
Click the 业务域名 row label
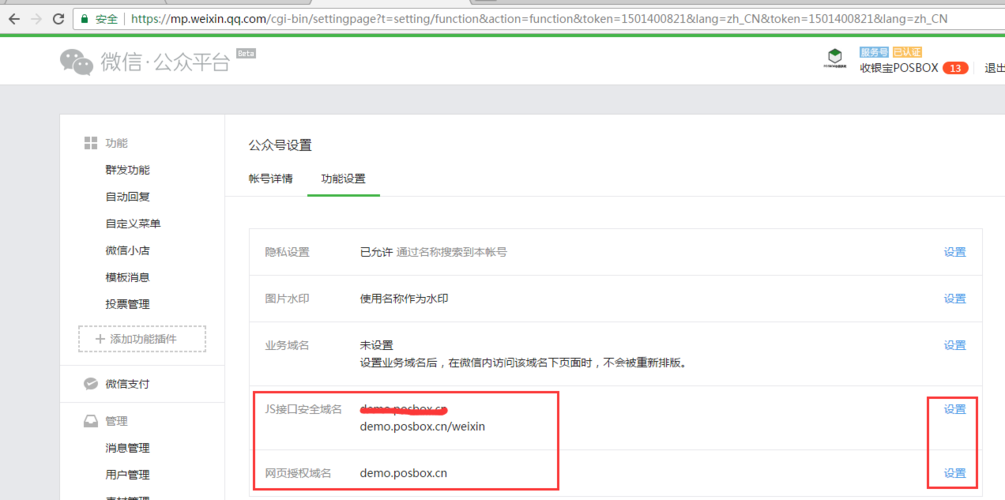coord(287,346)
